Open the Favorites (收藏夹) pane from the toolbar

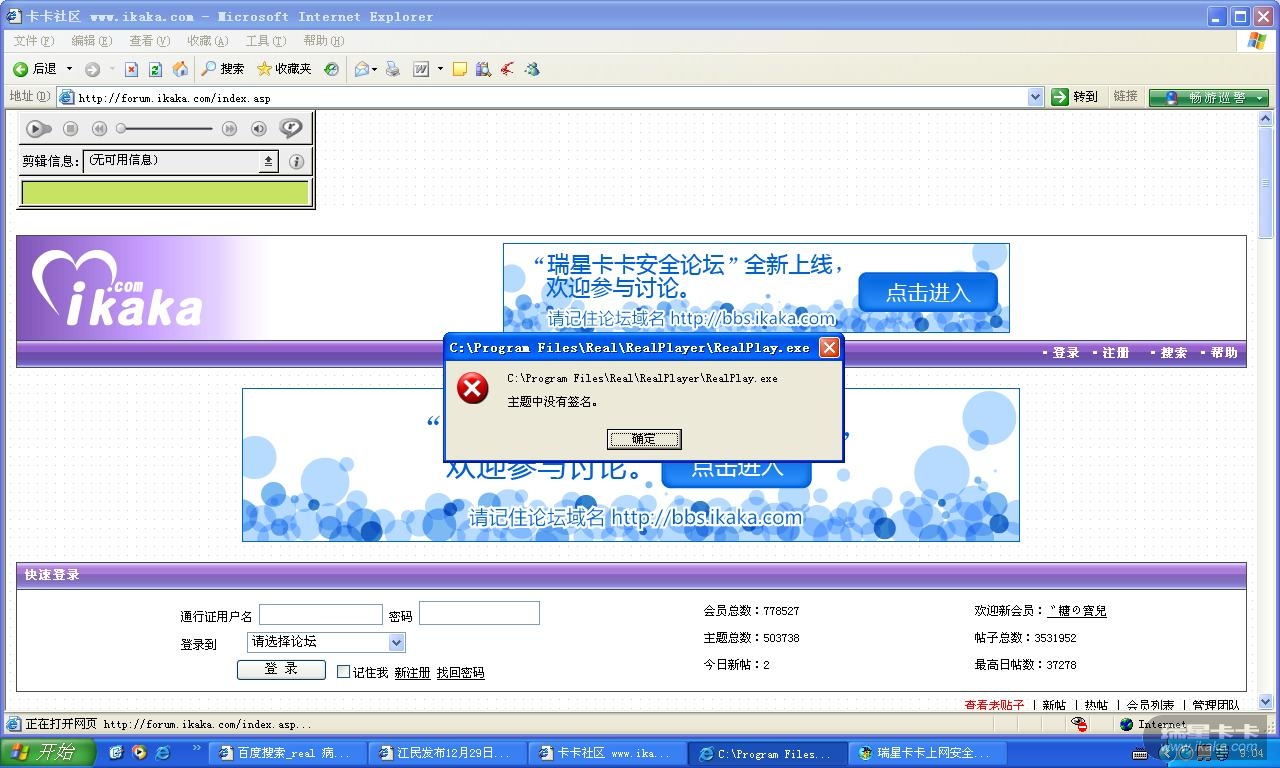[284, 69]
